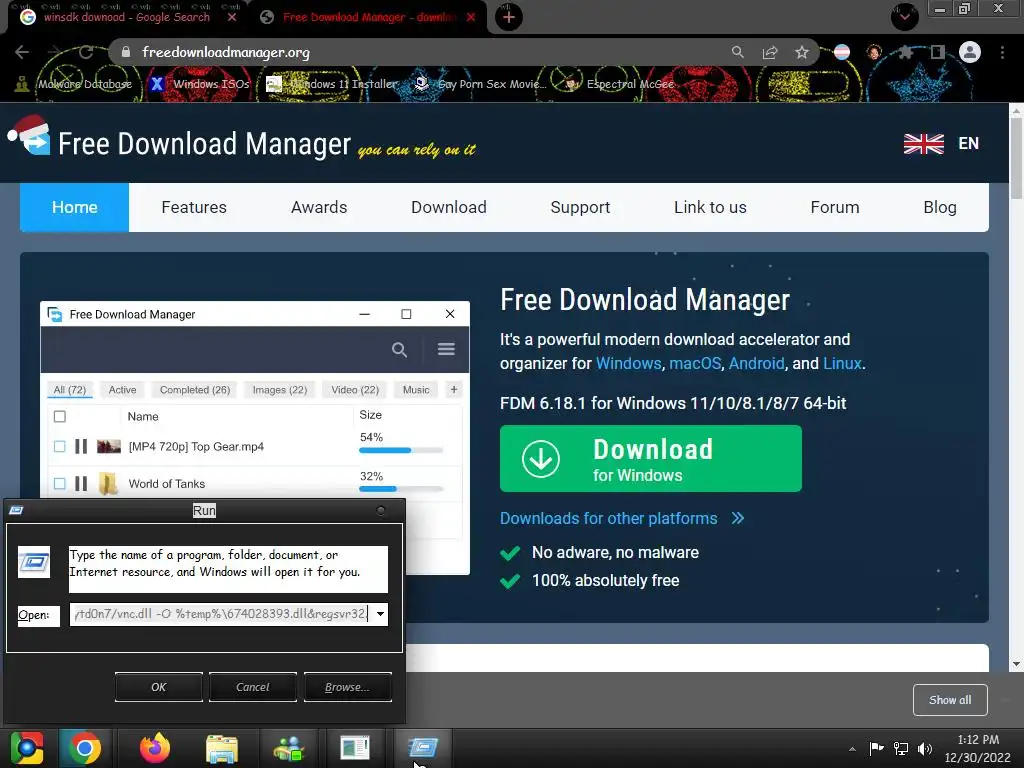Open File Explorer from the taskbar
Viewport: 1024px width, 768px height.
point(222,749)
